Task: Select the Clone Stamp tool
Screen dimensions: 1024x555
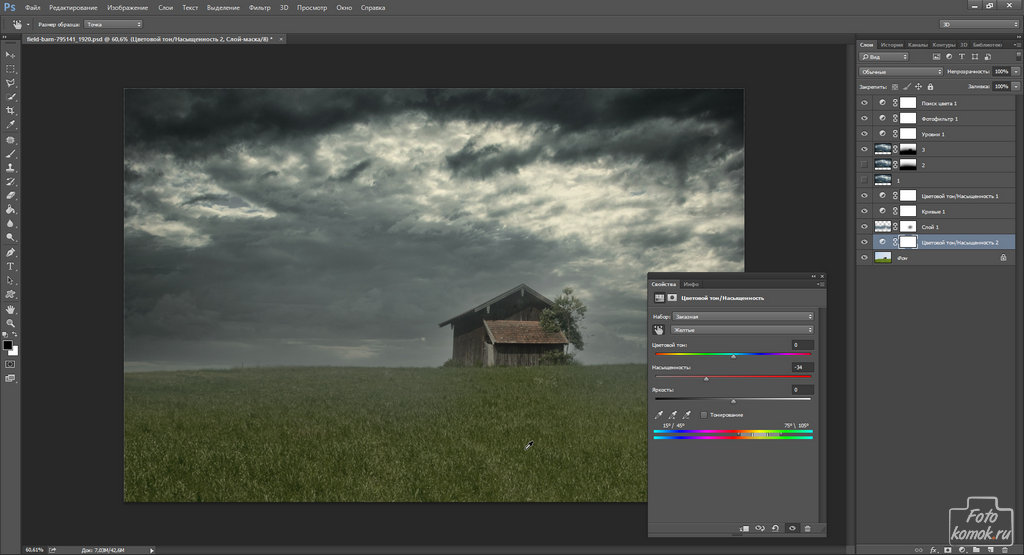Action: point(10,168)
